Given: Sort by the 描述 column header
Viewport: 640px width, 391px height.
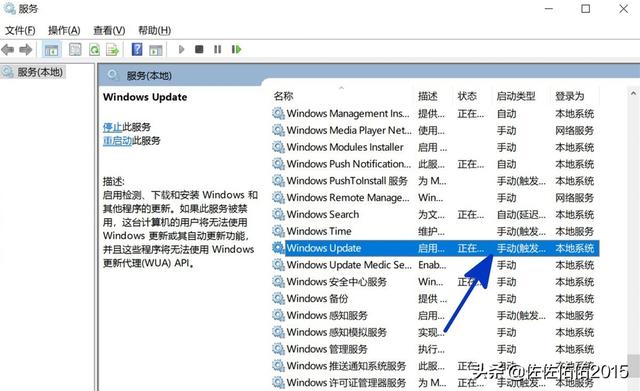Looking at the screenshot, I should [428, 96].
